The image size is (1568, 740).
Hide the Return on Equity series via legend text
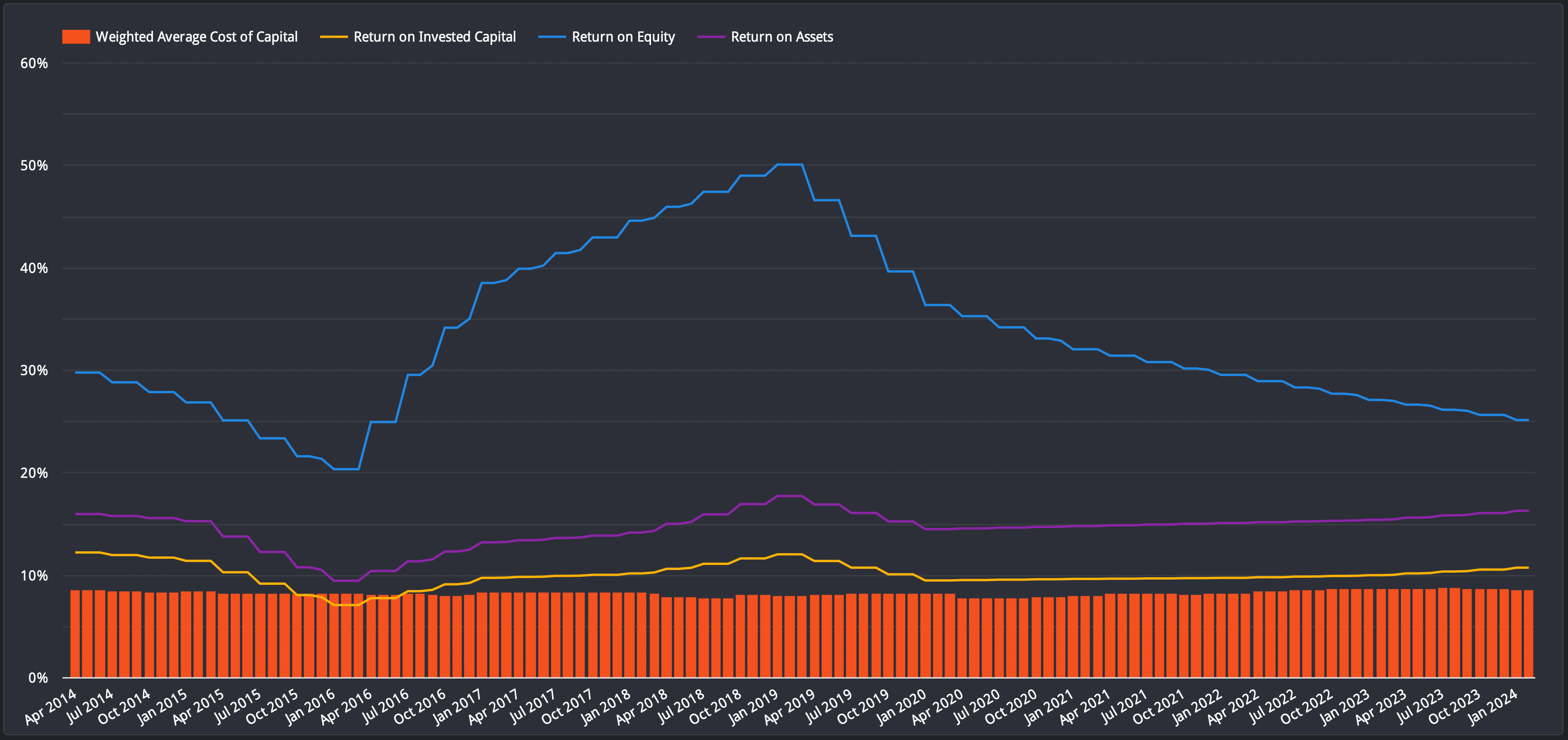click(x=623, y=37)
